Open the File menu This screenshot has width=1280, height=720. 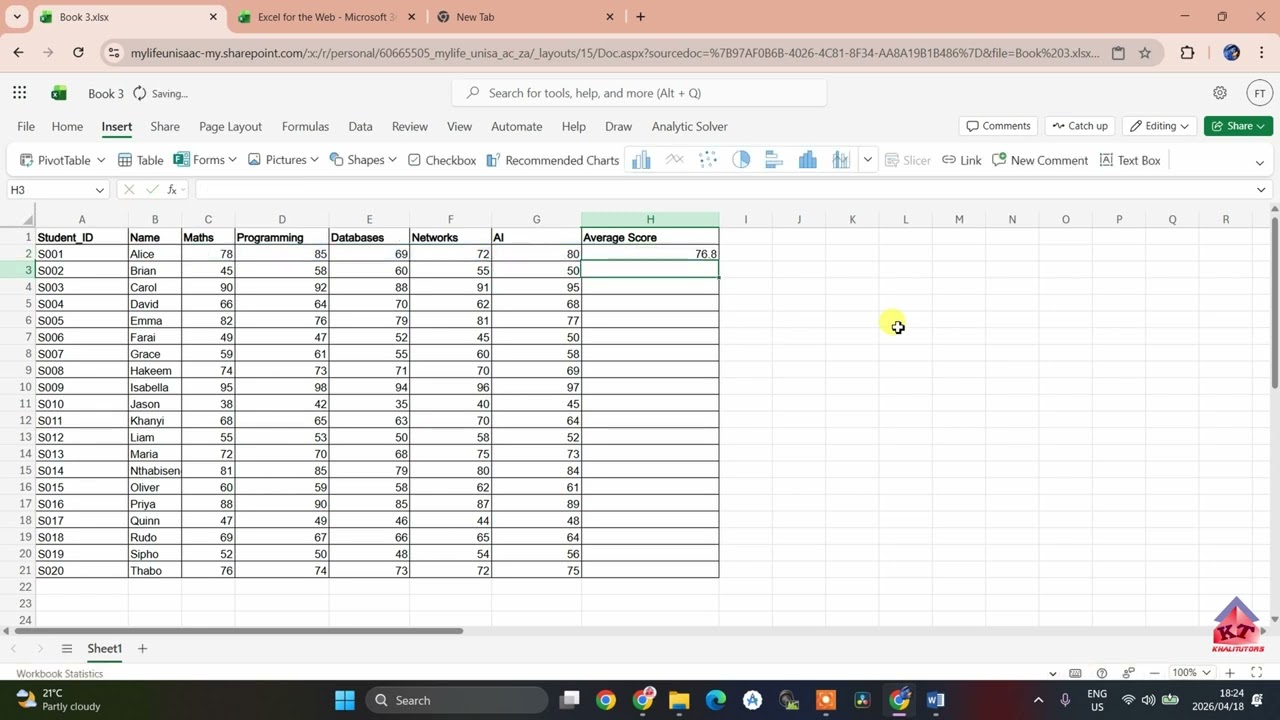(26, 126)
